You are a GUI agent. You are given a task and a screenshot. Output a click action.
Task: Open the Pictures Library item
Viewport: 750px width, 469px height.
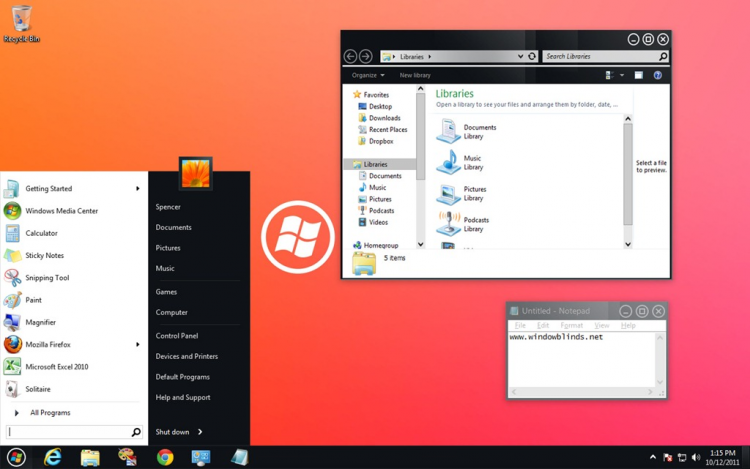[461, 193]
